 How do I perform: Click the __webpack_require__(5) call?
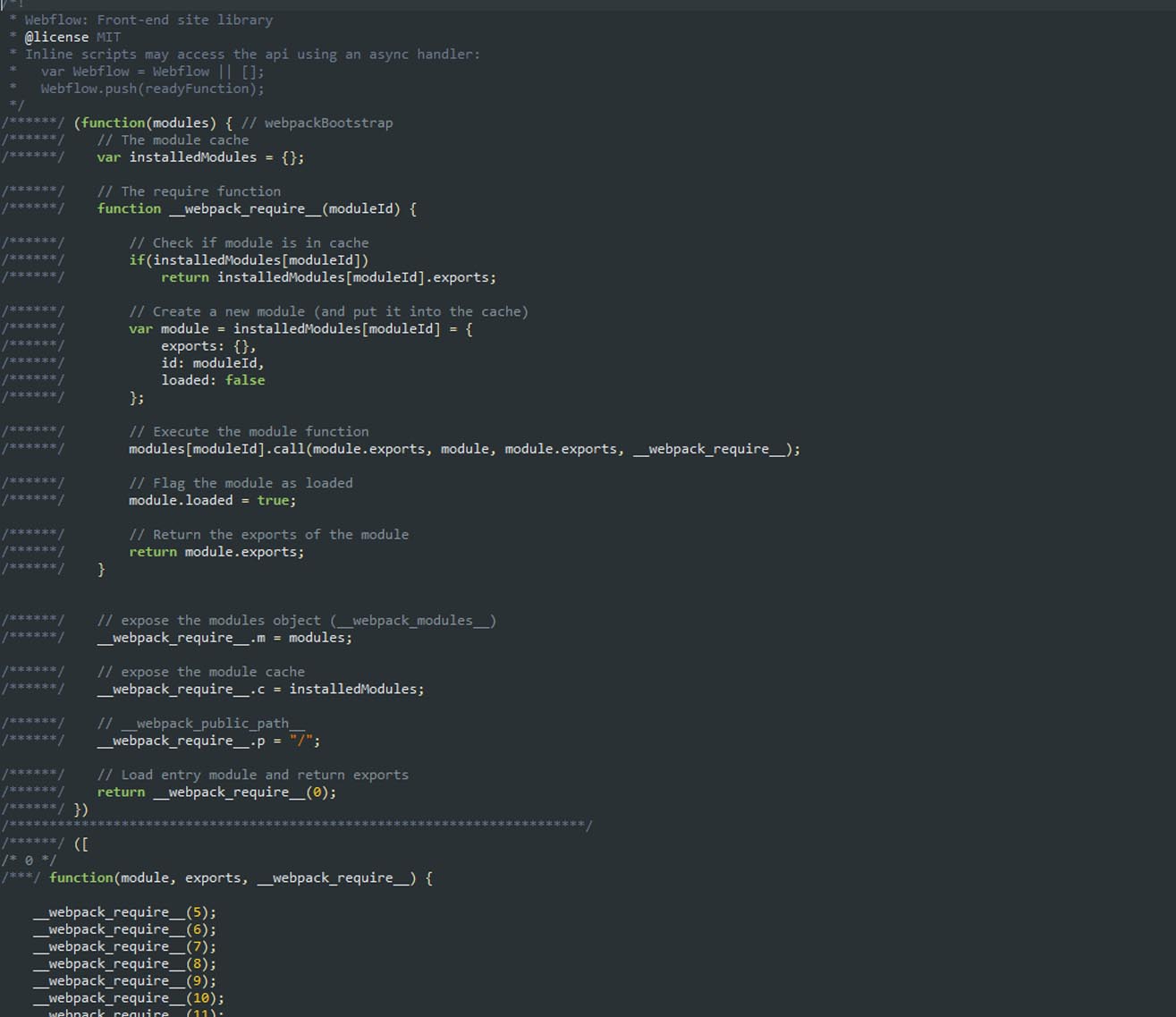click(x=124, y=912)
